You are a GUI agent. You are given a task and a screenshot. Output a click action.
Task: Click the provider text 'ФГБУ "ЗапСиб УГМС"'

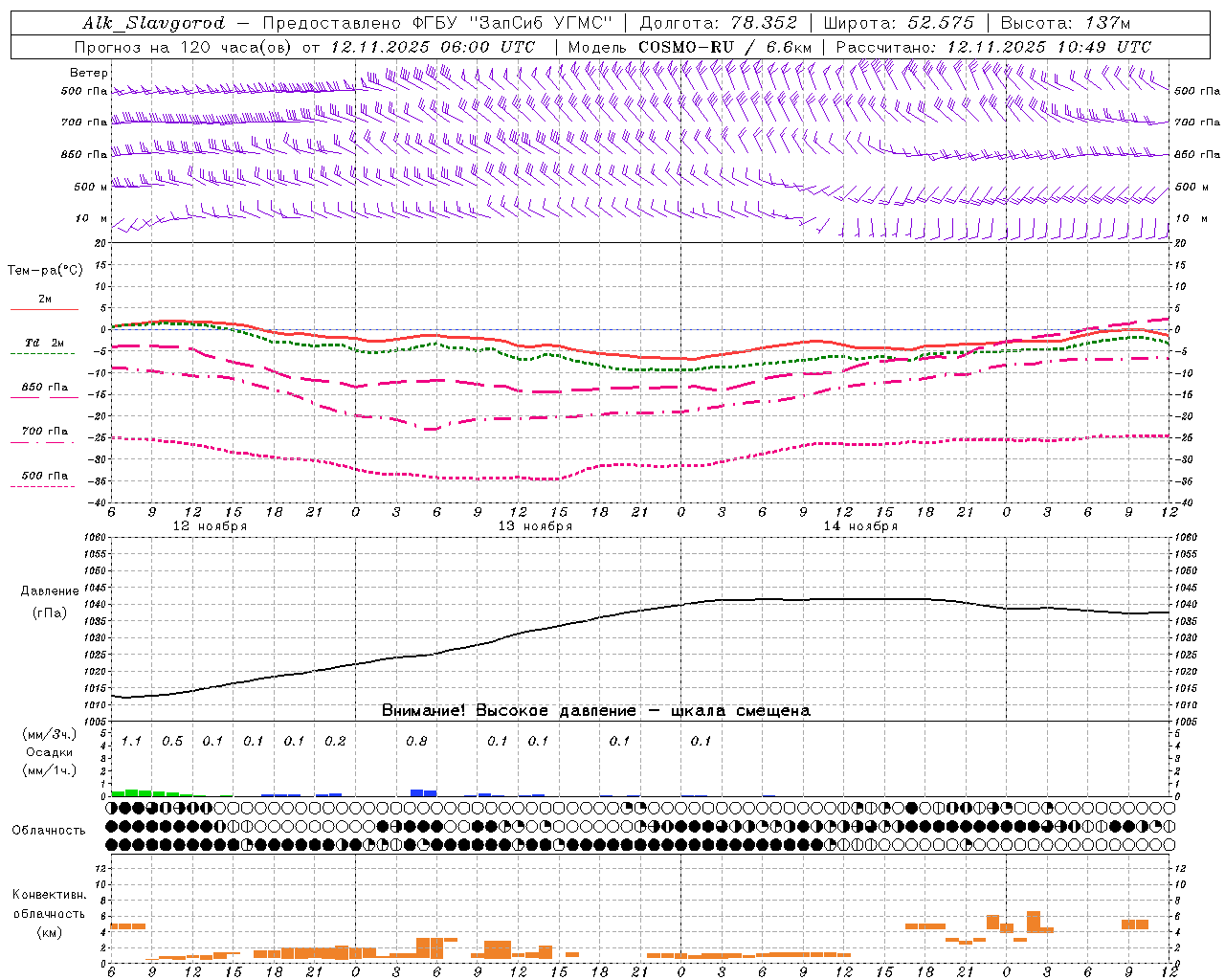pyautogui.click(x=512, y=23)
